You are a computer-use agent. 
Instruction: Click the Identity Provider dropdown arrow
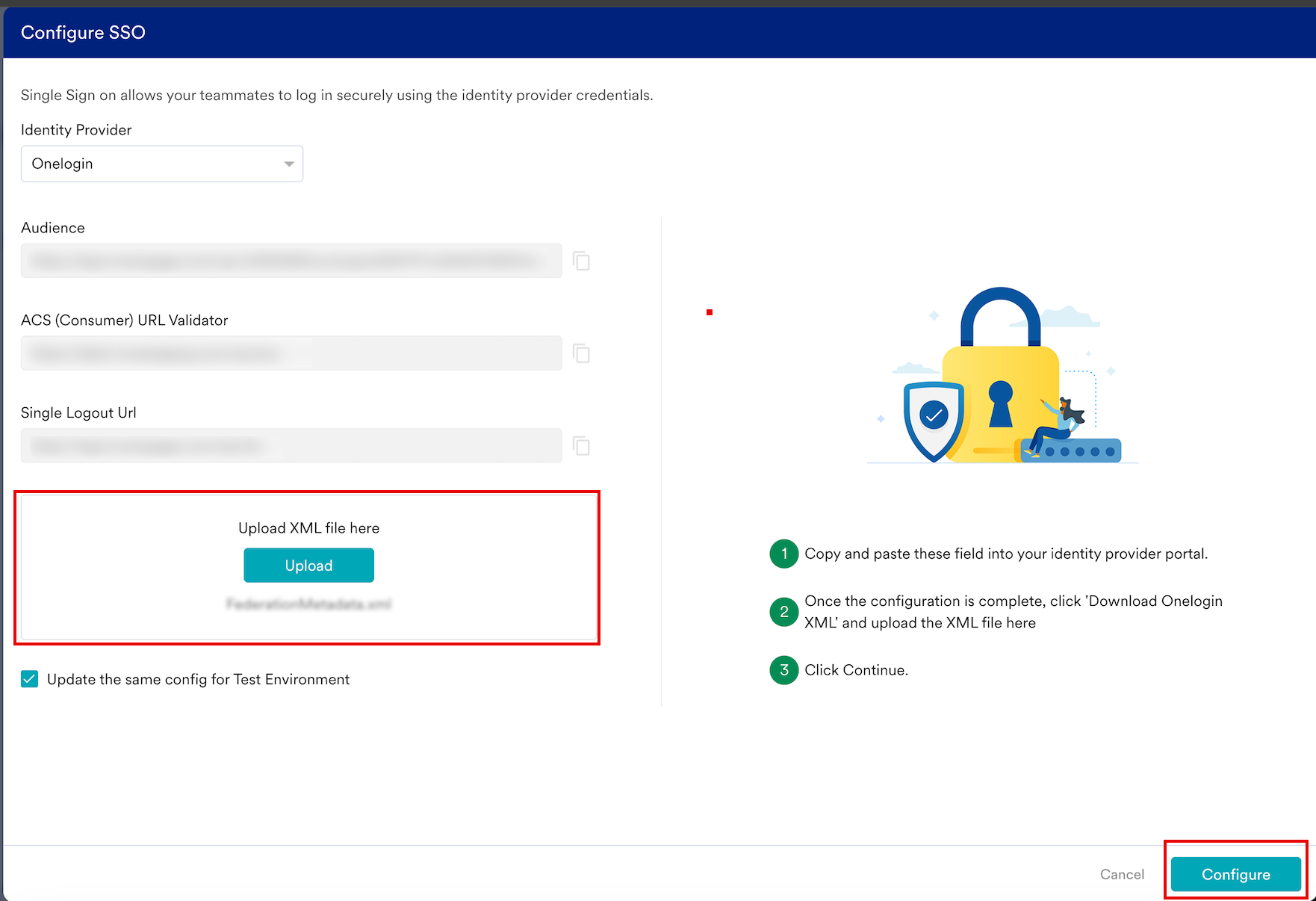(x=288, y=164)
